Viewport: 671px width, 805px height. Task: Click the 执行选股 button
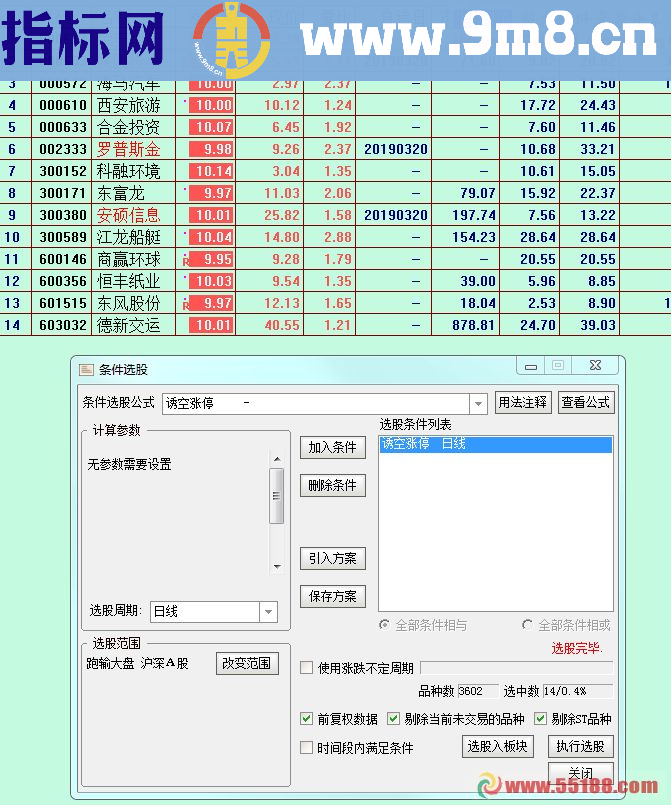click(x=580, y=746)
